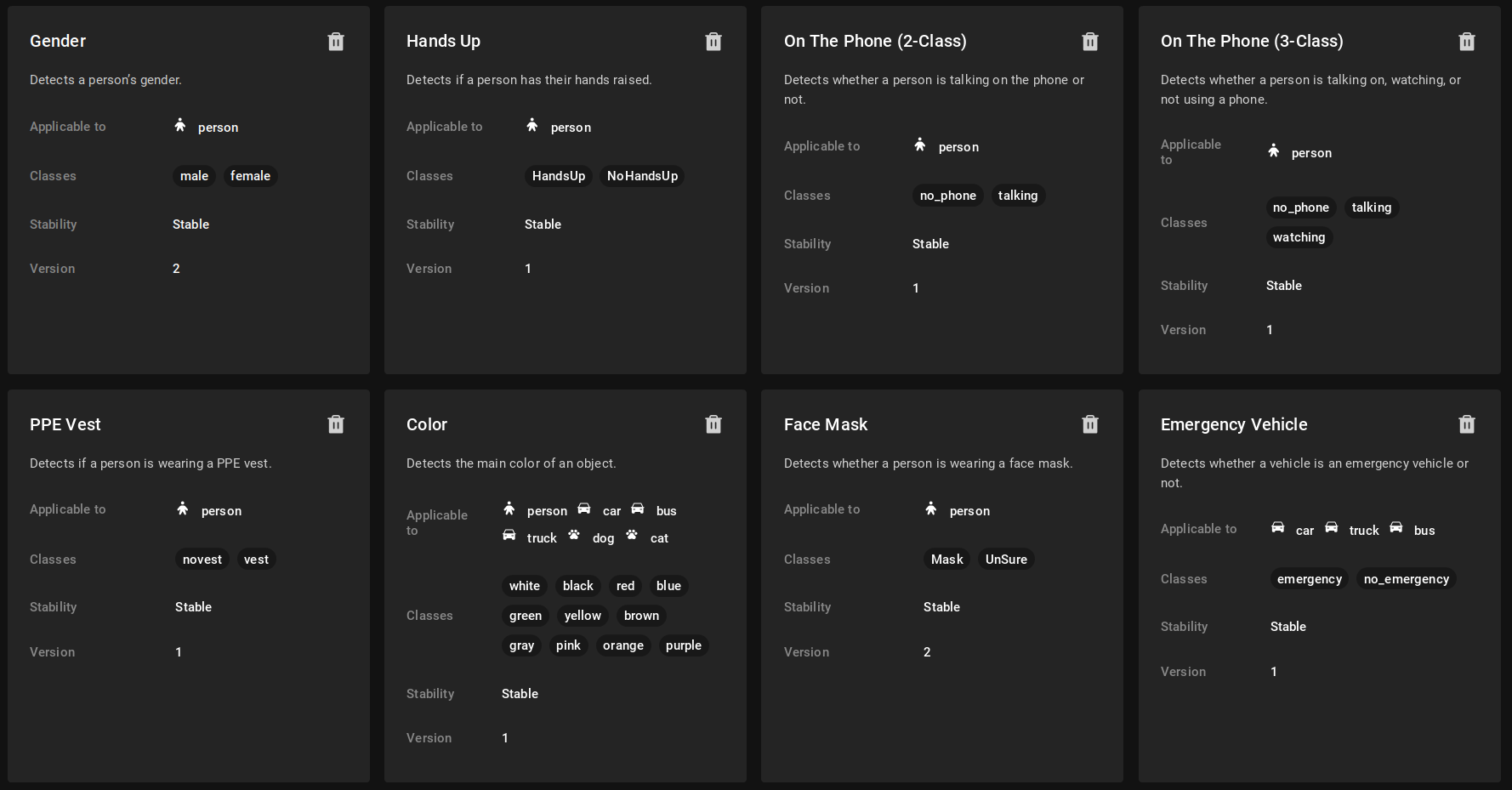Click trash icon on Hands Up card
The height and width of the screenshot is (790, 1512).
tap(713, 42)
